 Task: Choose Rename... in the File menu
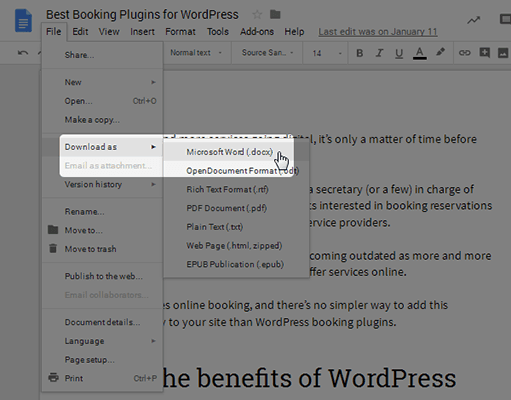(102, 212)
